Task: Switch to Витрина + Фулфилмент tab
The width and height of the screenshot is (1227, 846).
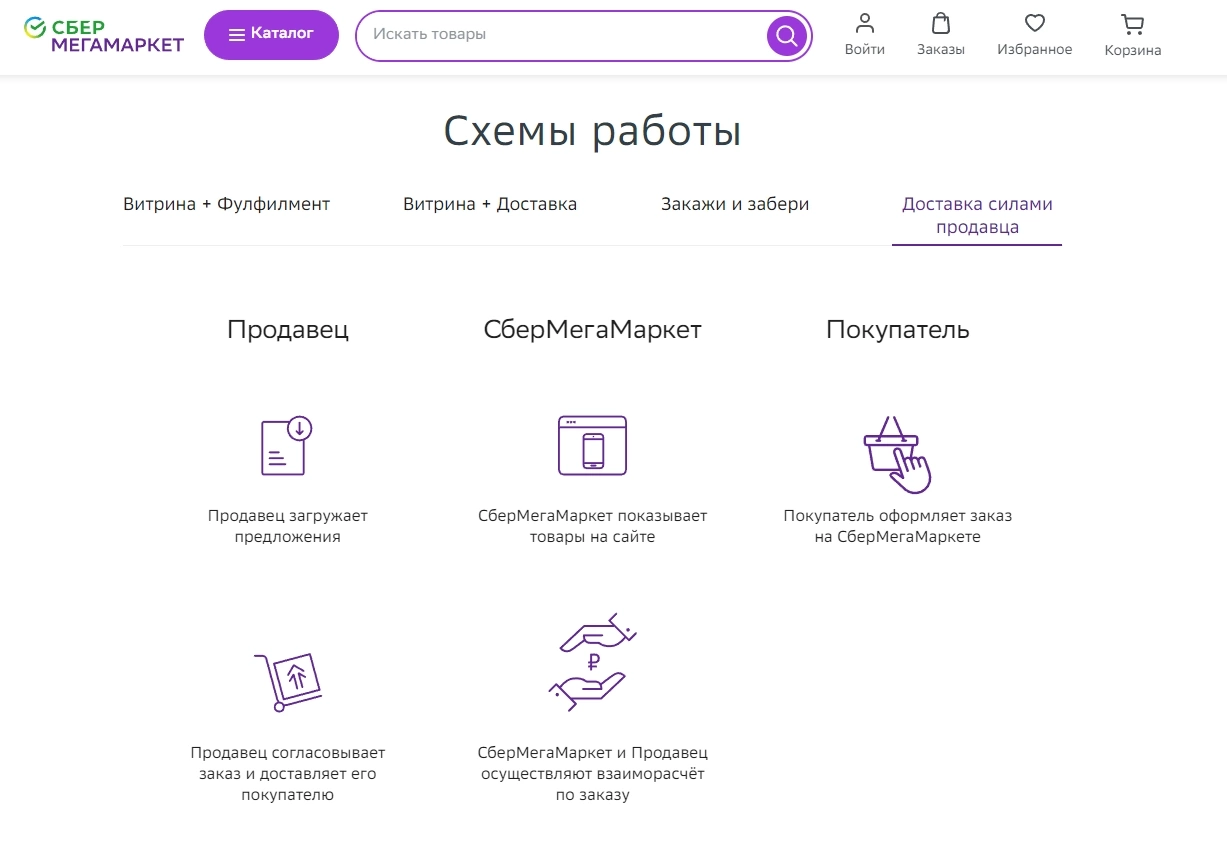Action: click(226, 204)
